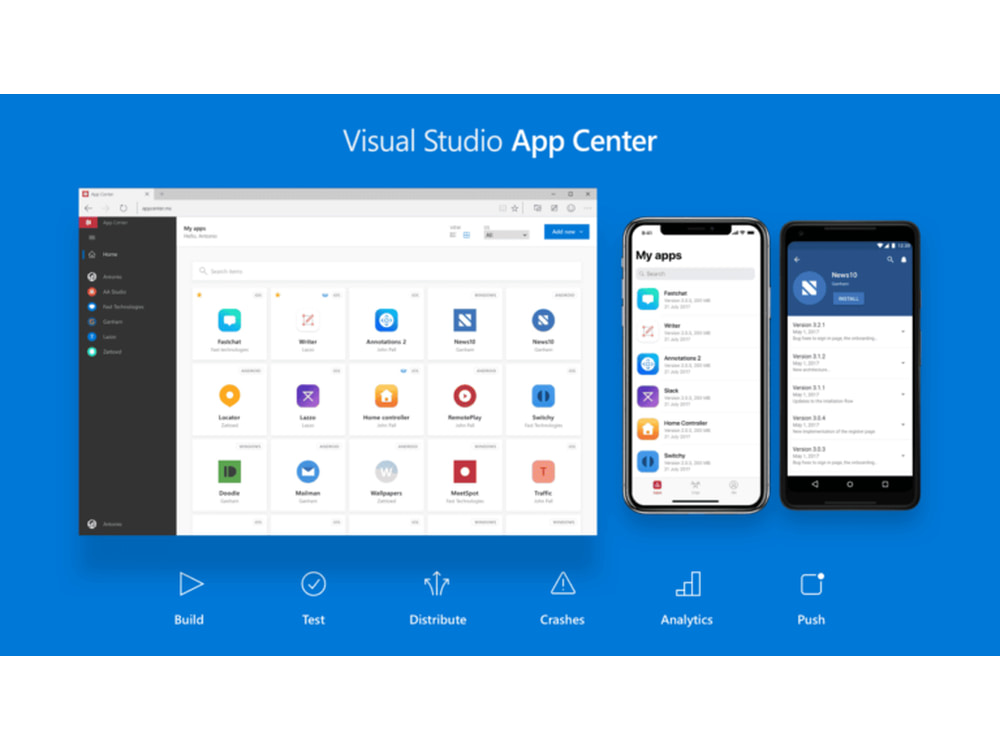
Task: Open the square Windows News10 app card
Action: pos(465,324)
